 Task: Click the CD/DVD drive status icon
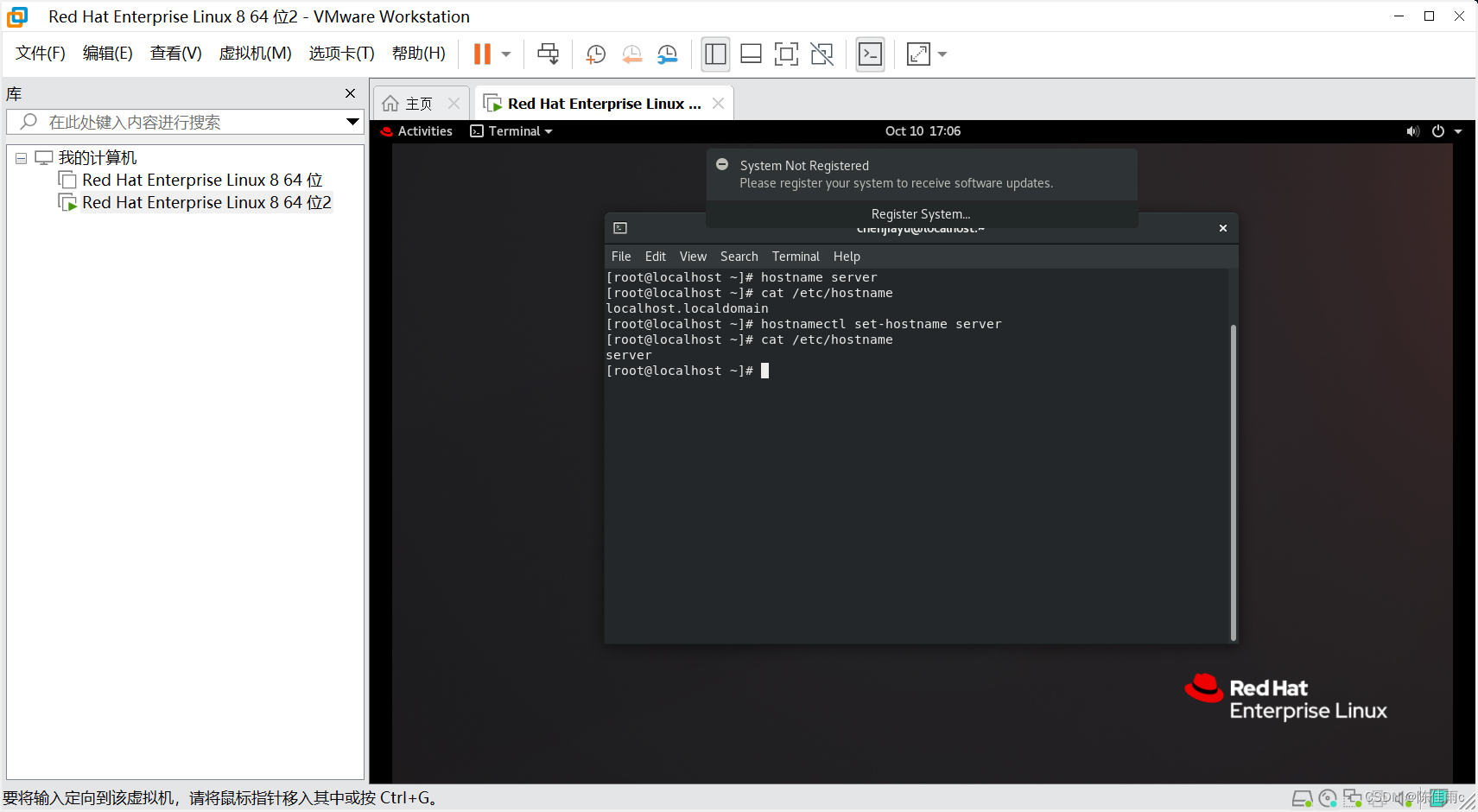point(1328,798)
